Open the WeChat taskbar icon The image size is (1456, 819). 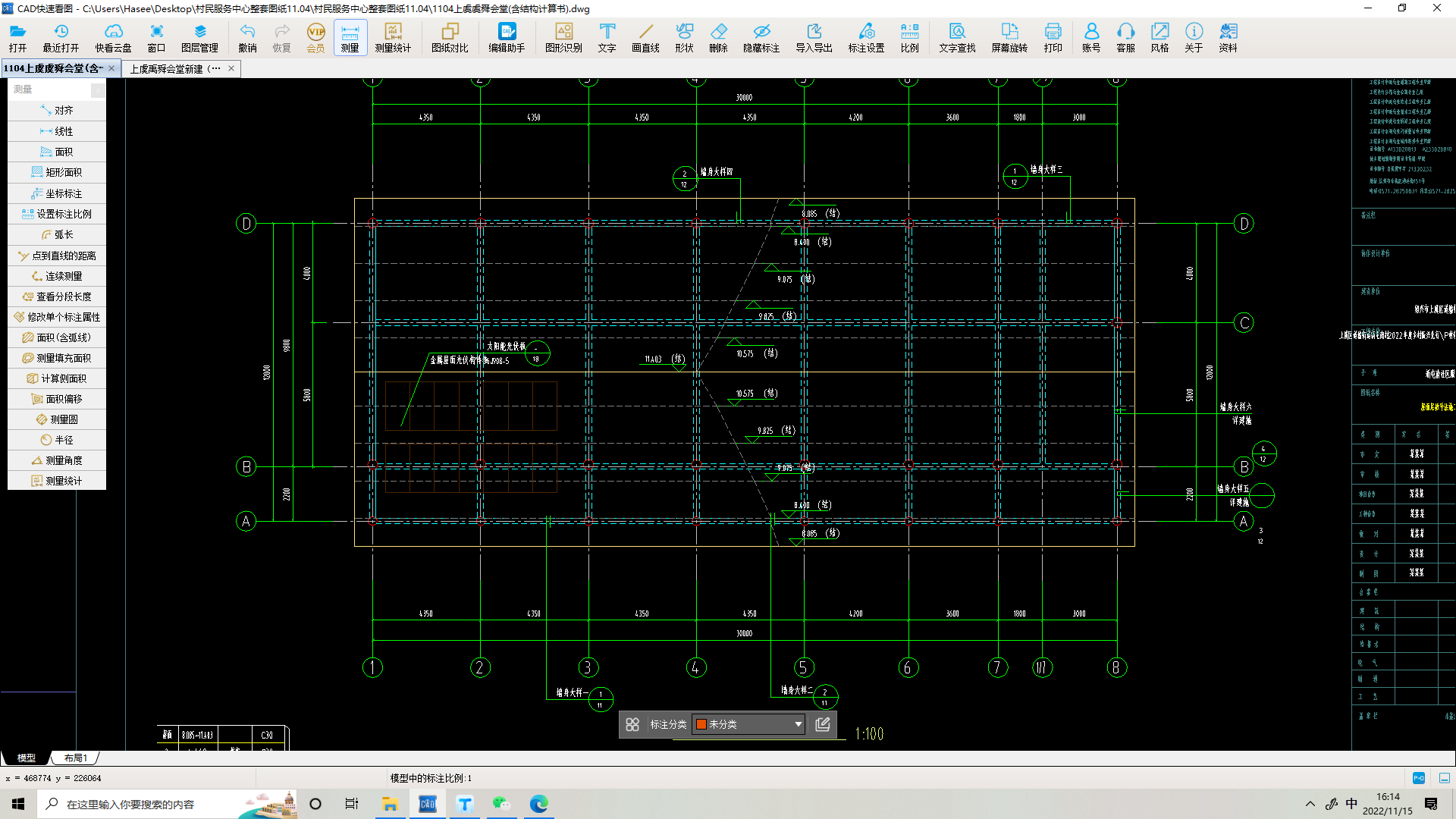coord(501,804)
